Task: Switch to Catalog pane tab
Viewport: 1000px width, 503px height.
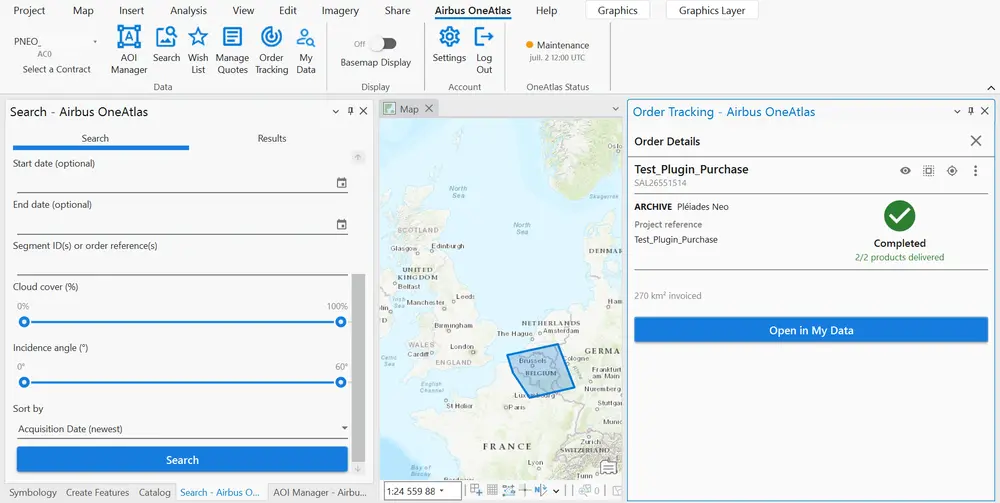Action: (x=154, y=492)
